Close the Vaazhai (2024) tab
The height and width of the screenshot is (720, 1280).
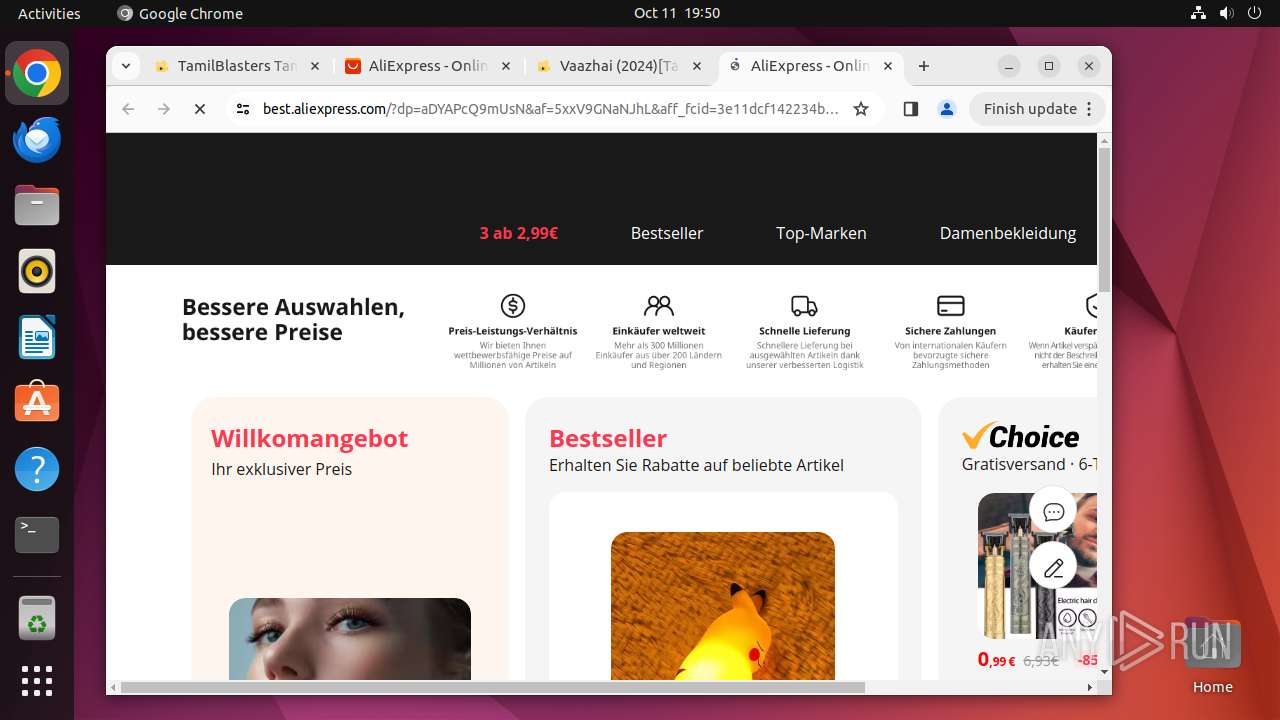[x=696, y=66]
